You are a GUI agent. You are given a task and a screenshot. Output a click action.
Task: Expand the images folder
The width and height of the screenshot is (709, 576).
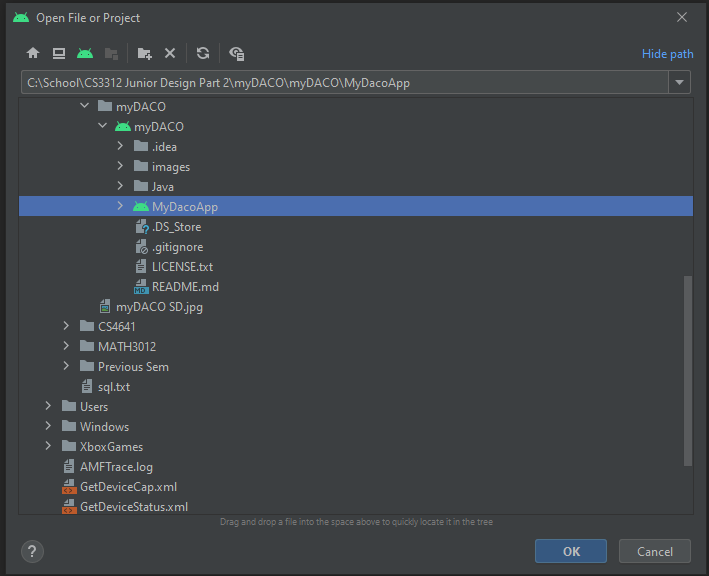[x=120, y=165]
